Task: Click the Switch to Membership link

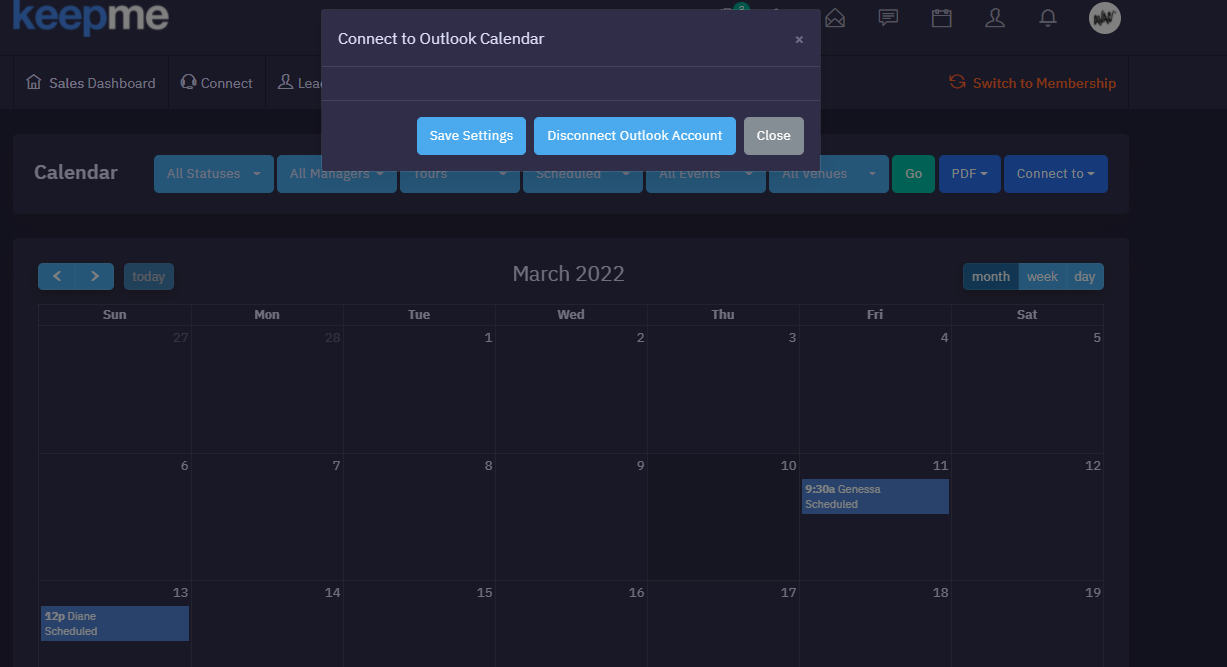Action: 1033,83
